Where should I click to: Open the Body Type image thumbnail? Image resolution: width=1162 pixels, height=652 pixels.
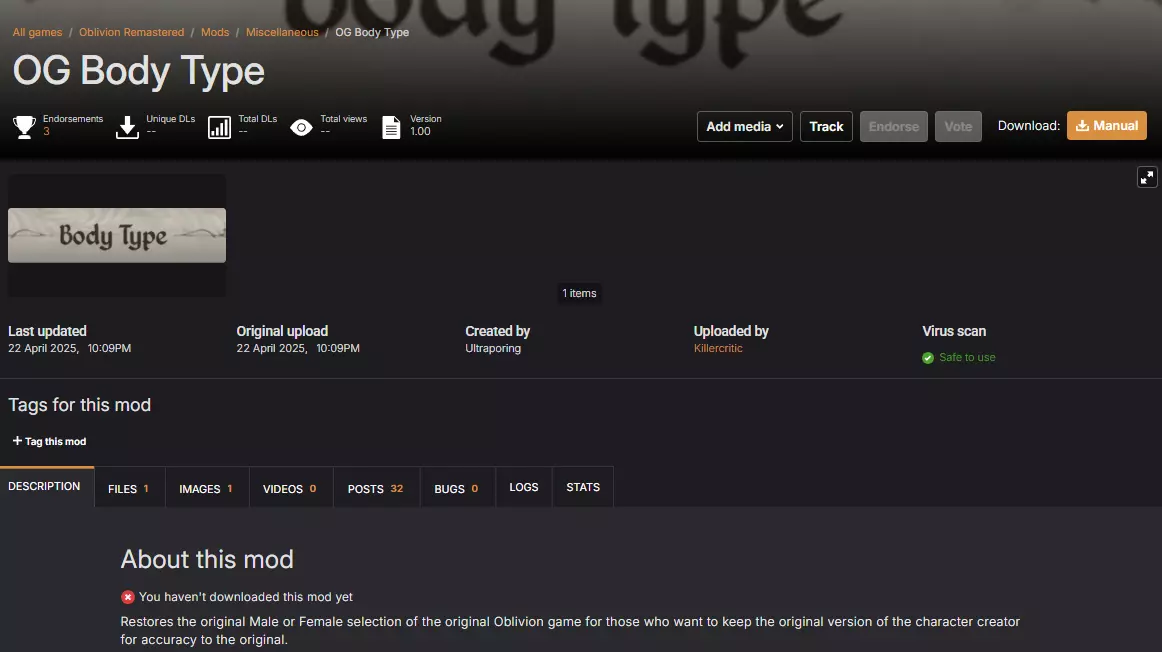pyautogui.click(x=117, y=236)
